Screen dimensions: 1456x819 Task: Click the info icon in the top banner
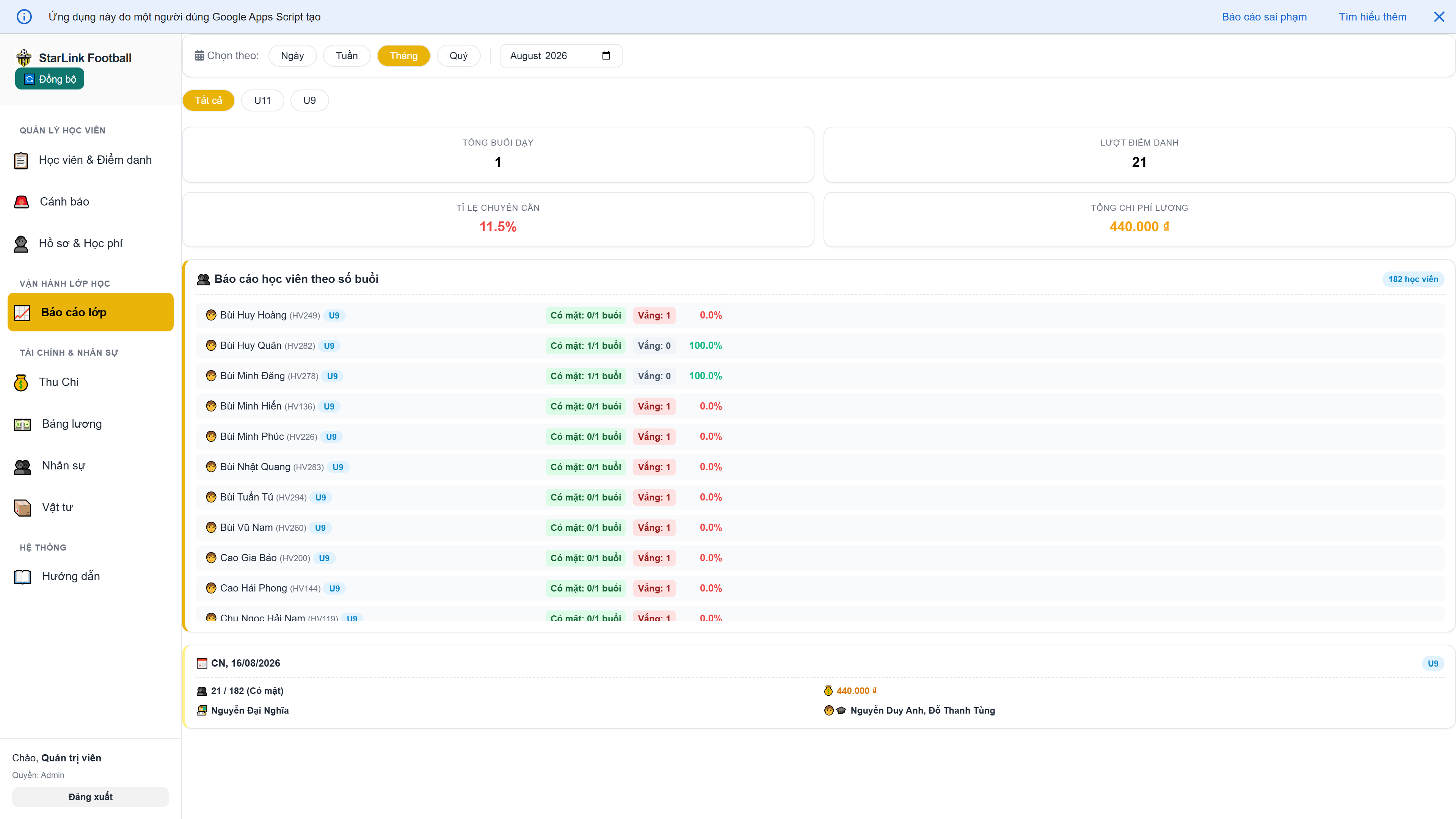click(x=24, y=16)
